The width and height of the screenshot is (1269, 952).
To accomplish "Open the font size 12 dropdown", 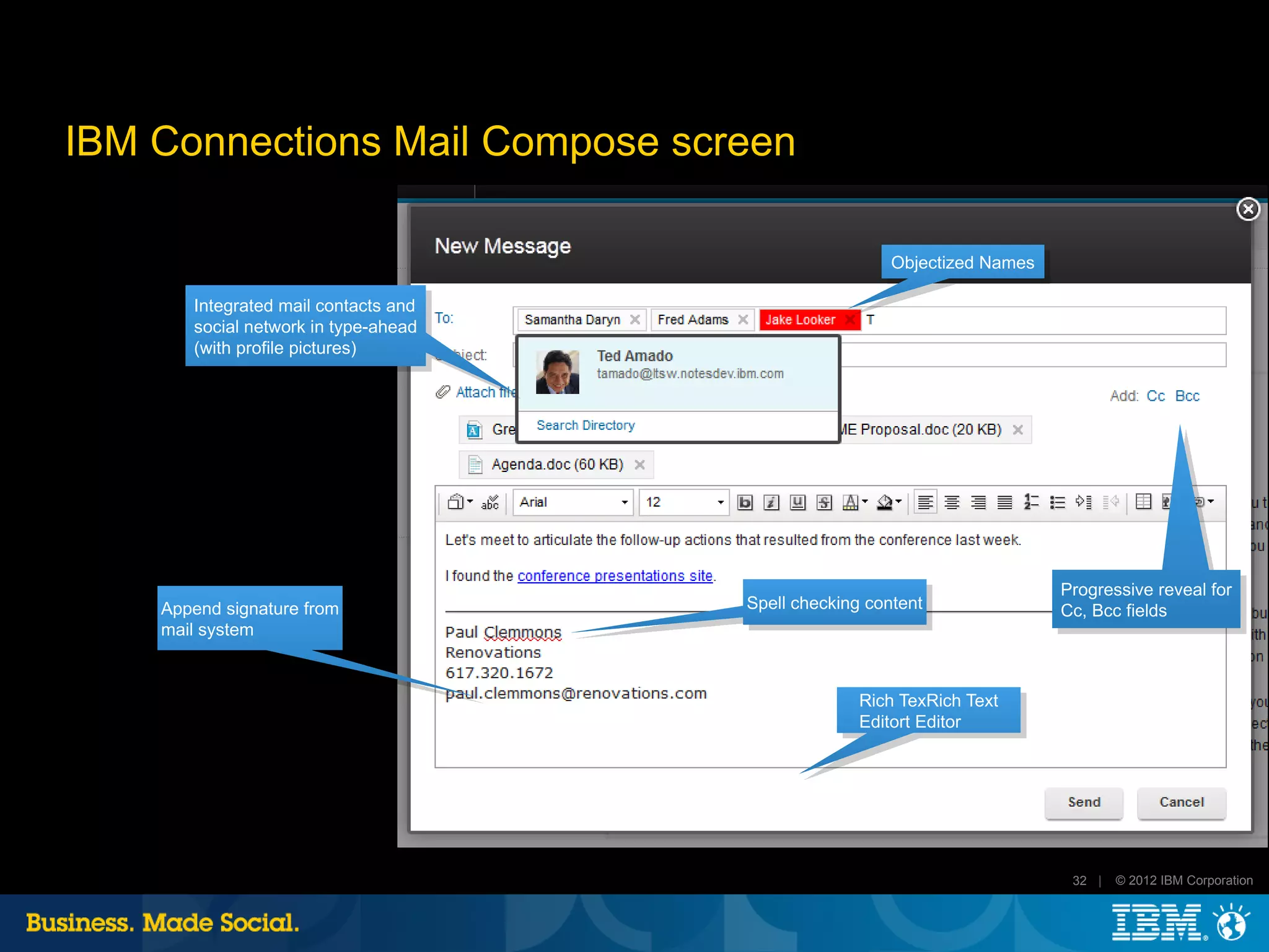I will tap(684, 502).
